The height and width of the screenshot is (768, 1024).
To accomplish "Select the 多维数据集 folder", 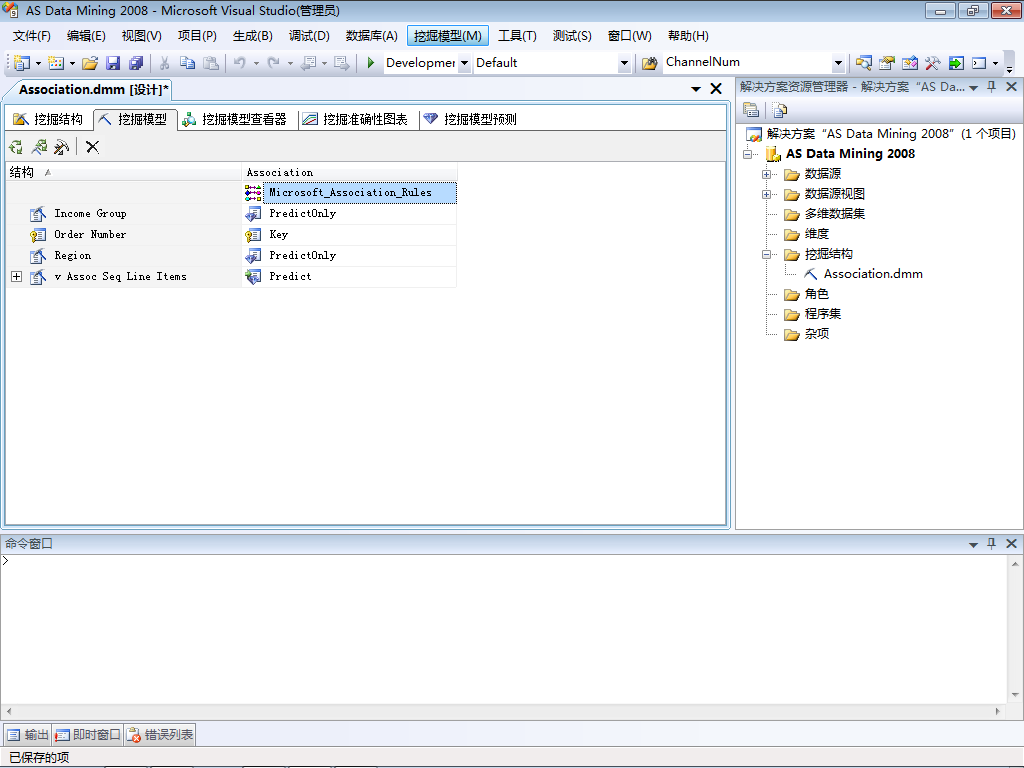I will coord(834,214).
